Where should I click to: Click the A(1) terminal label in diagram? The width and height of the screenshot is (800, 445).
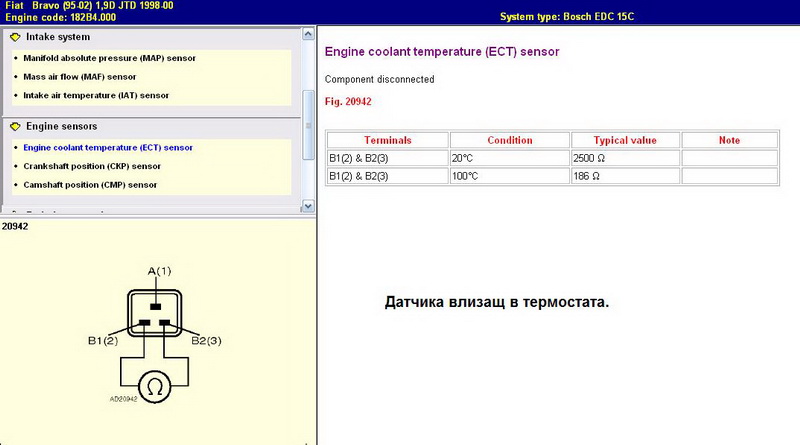point(159,271)
